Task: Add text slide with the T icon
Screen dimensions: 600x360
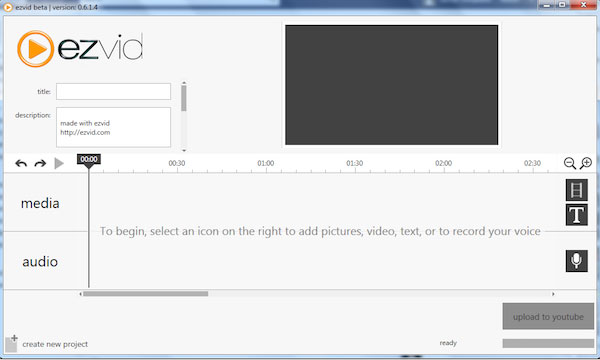Action: (x=577, y=215)
